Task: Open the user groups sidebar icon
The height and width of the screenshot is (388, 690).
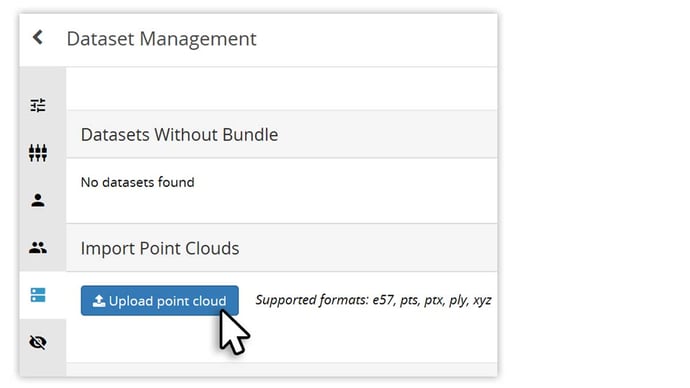Action: point(38,248)
